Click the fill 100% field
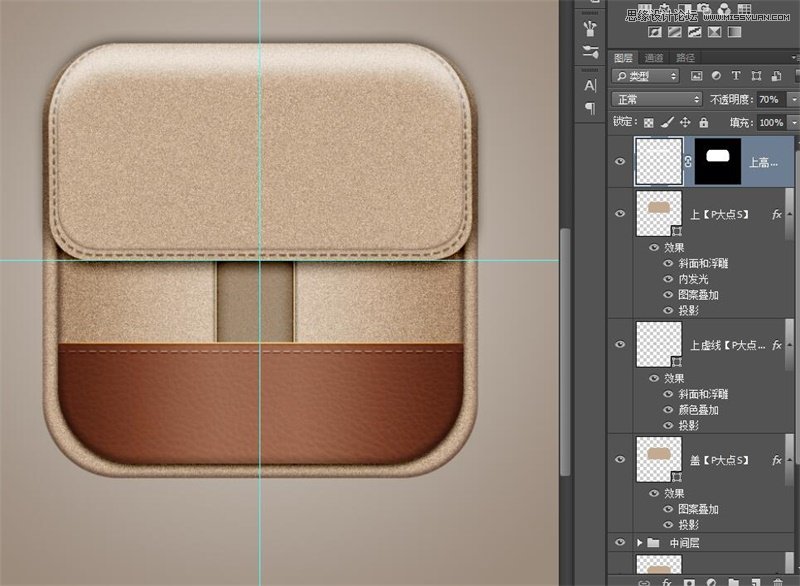 pyautogui.click(x=771, y=122)
